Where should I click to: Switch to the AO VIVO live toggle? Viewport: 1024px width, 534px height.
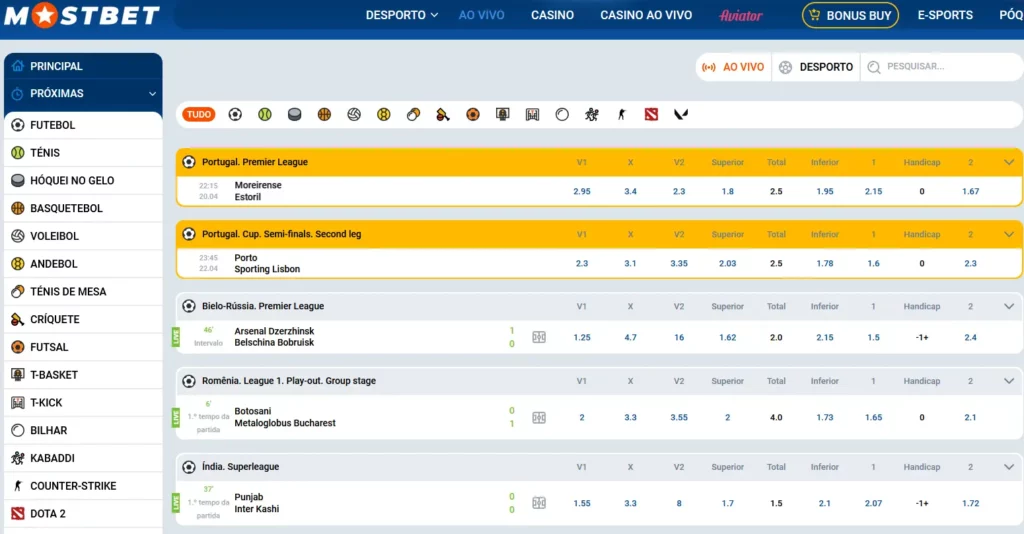[733, 67]
